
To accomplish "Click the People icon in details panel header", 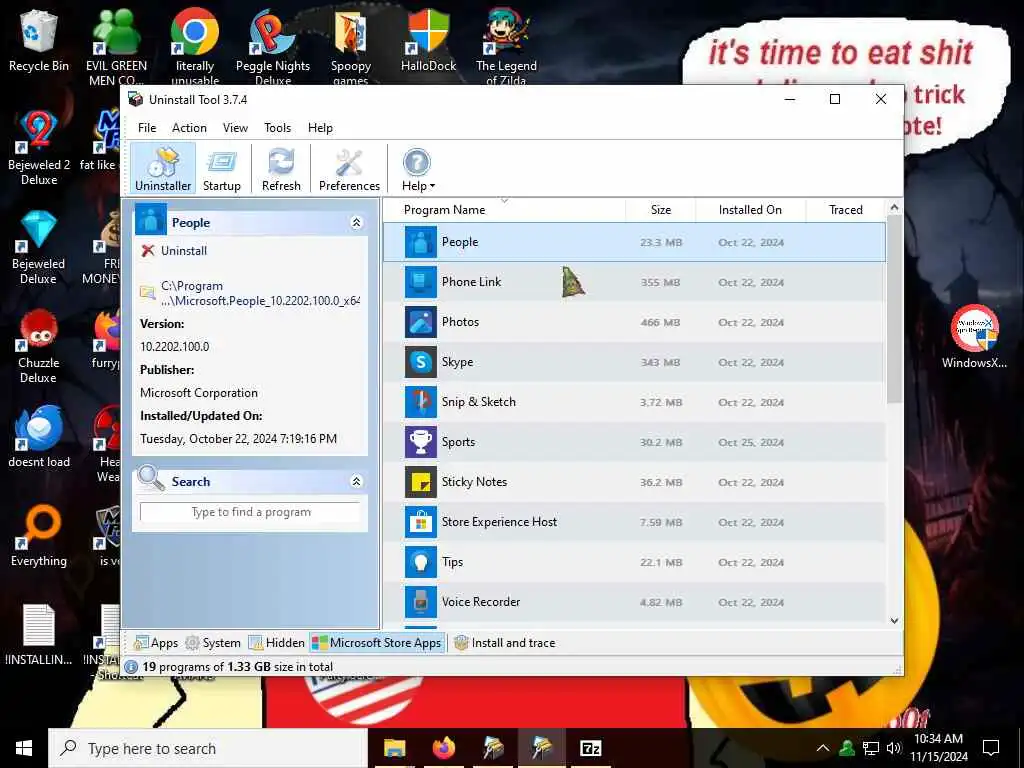I will tap(151, 219).
